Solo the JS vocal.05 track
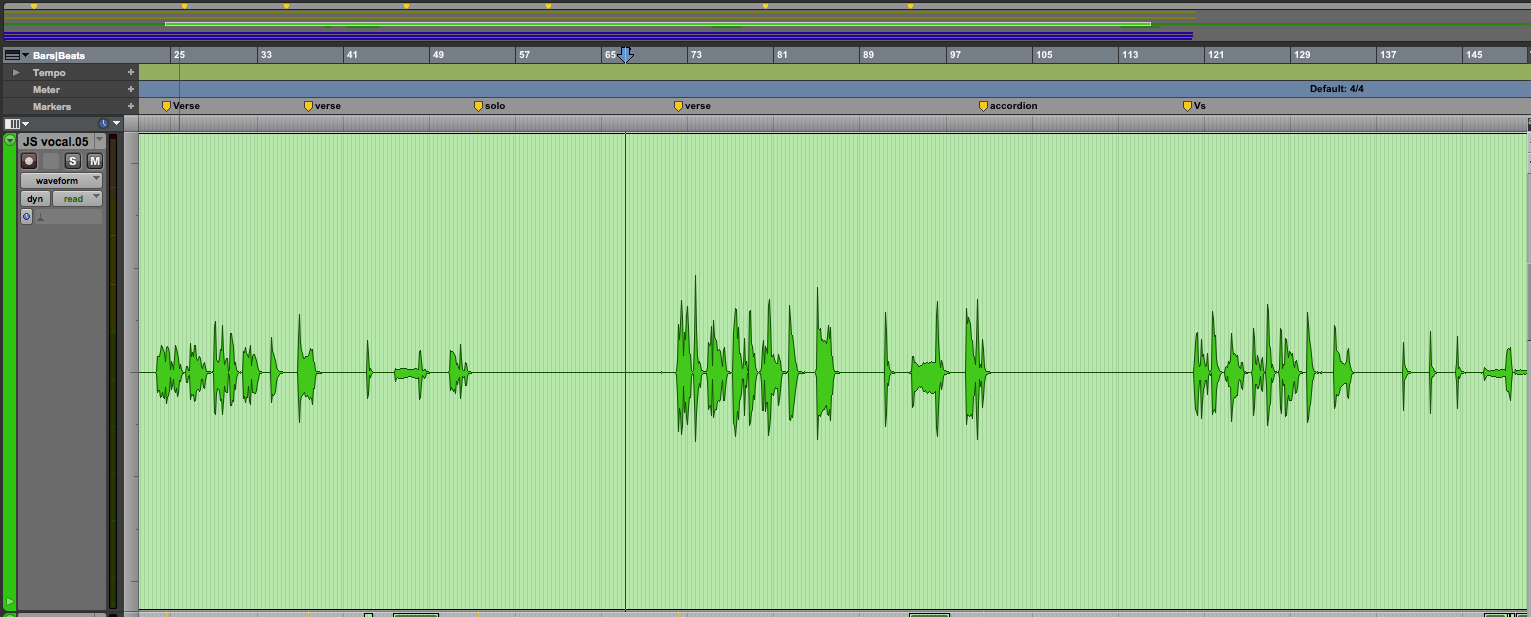Image resolution: width=1531 pixels, height=617 pixels. tap(72, 161)
